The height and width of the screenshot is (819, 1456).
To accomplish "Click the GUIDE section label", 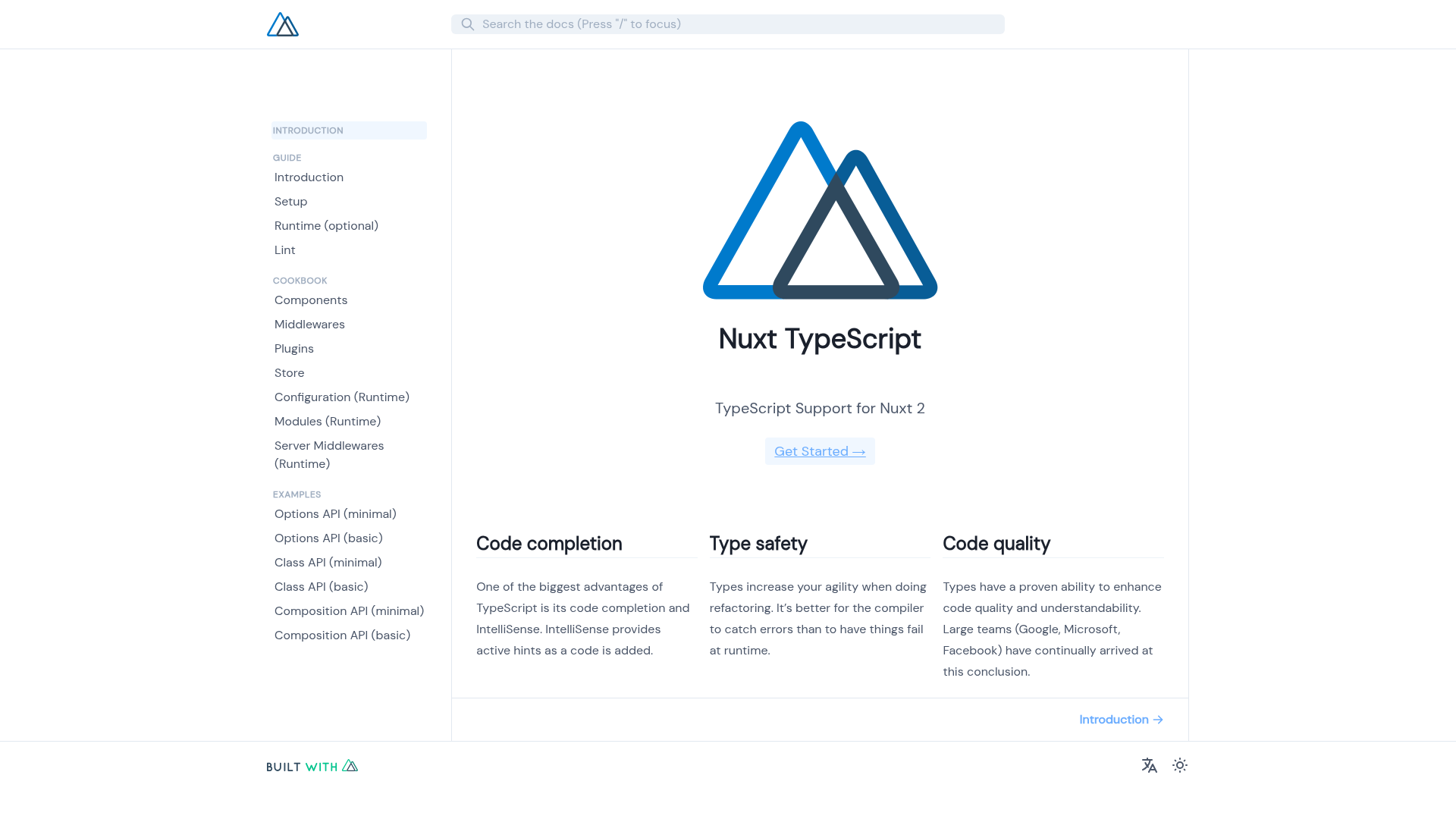I will click(x=287, y=158).
